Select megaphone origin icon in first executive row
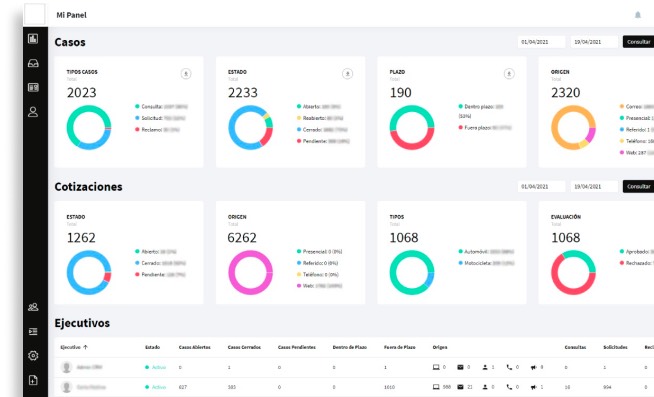The image size is (654, 397). coord(533,367)
